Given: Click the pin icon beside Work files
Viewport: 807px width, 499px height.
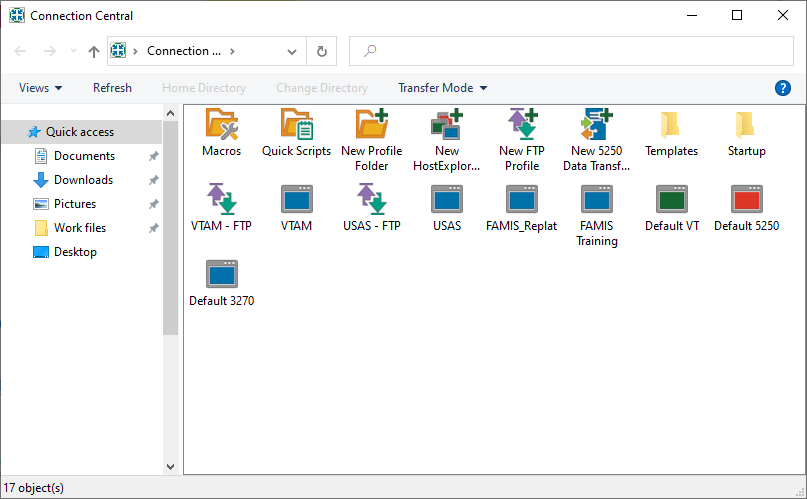Looking at the screenshot, I should 153,228.
